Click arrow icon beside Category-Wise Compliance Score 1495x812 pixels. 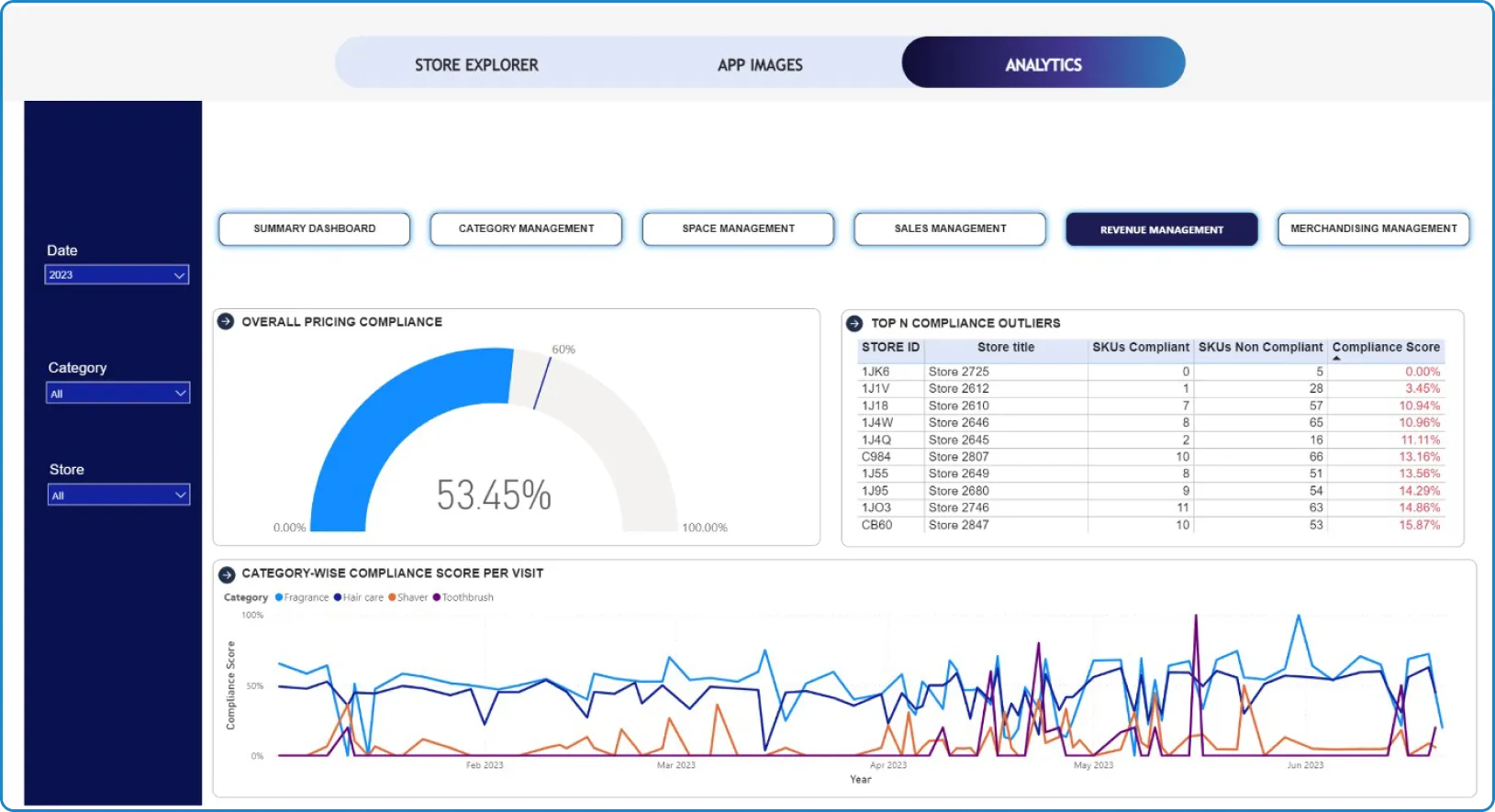(227, 574)
